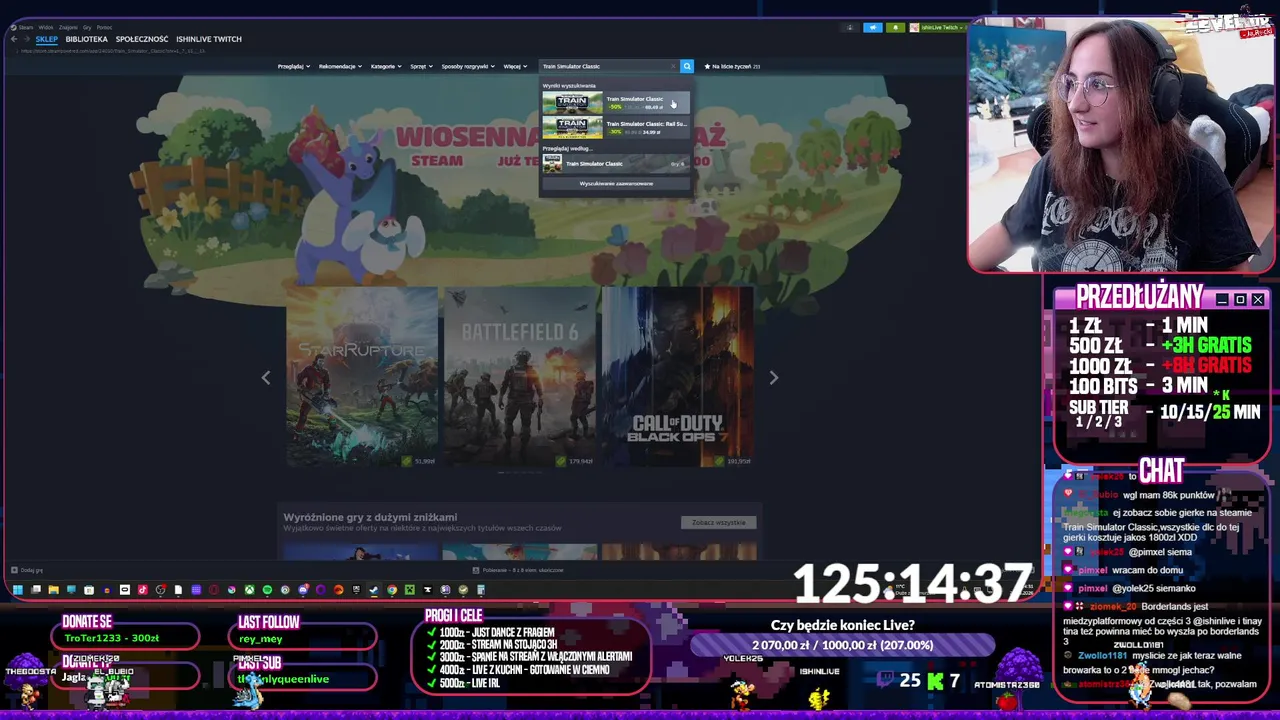Switch to Steam via taskbar icon

tap(374, 590)
